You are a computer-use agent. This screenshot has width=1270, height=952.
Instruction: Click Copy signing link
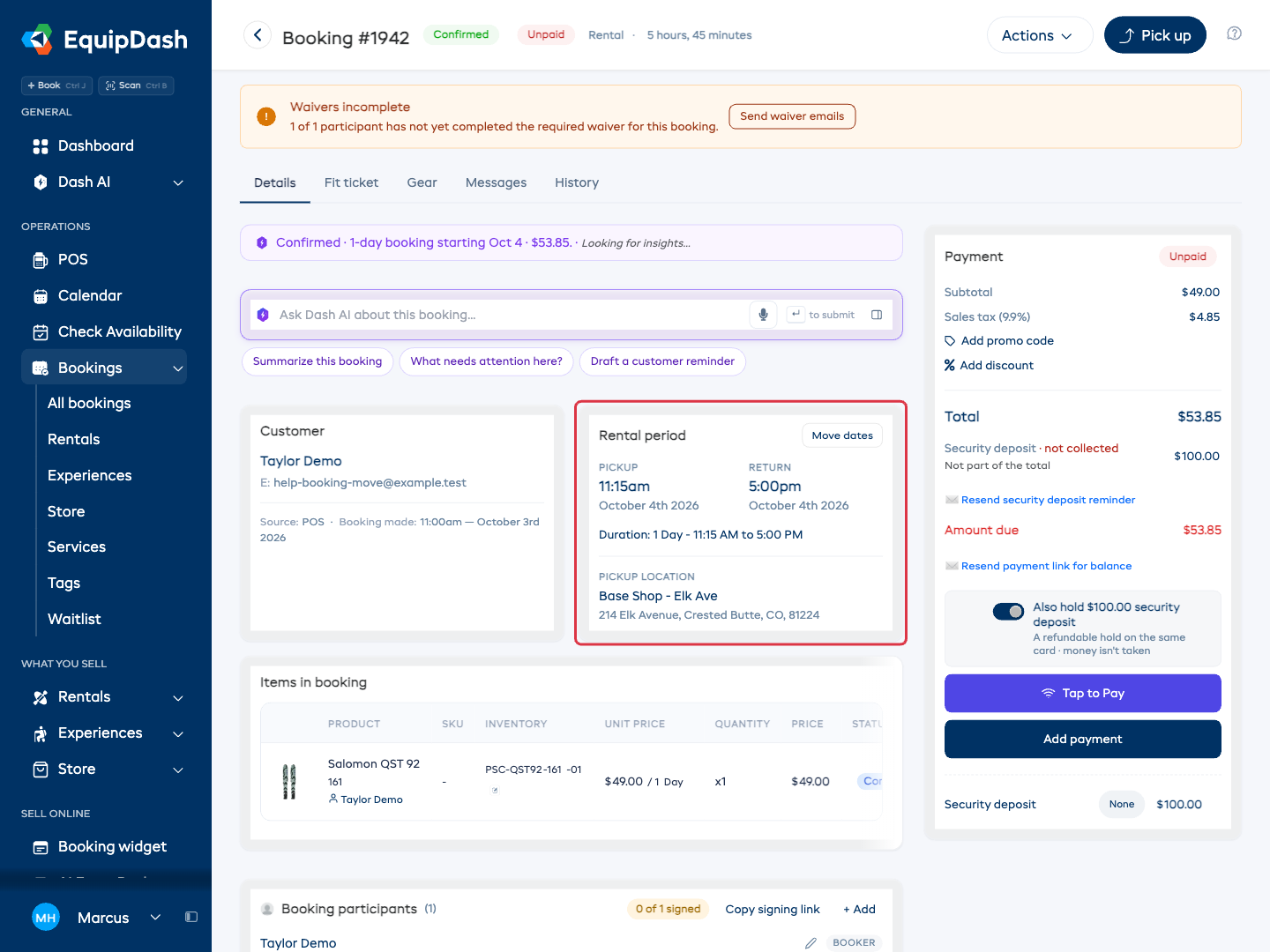pos(773,909)
